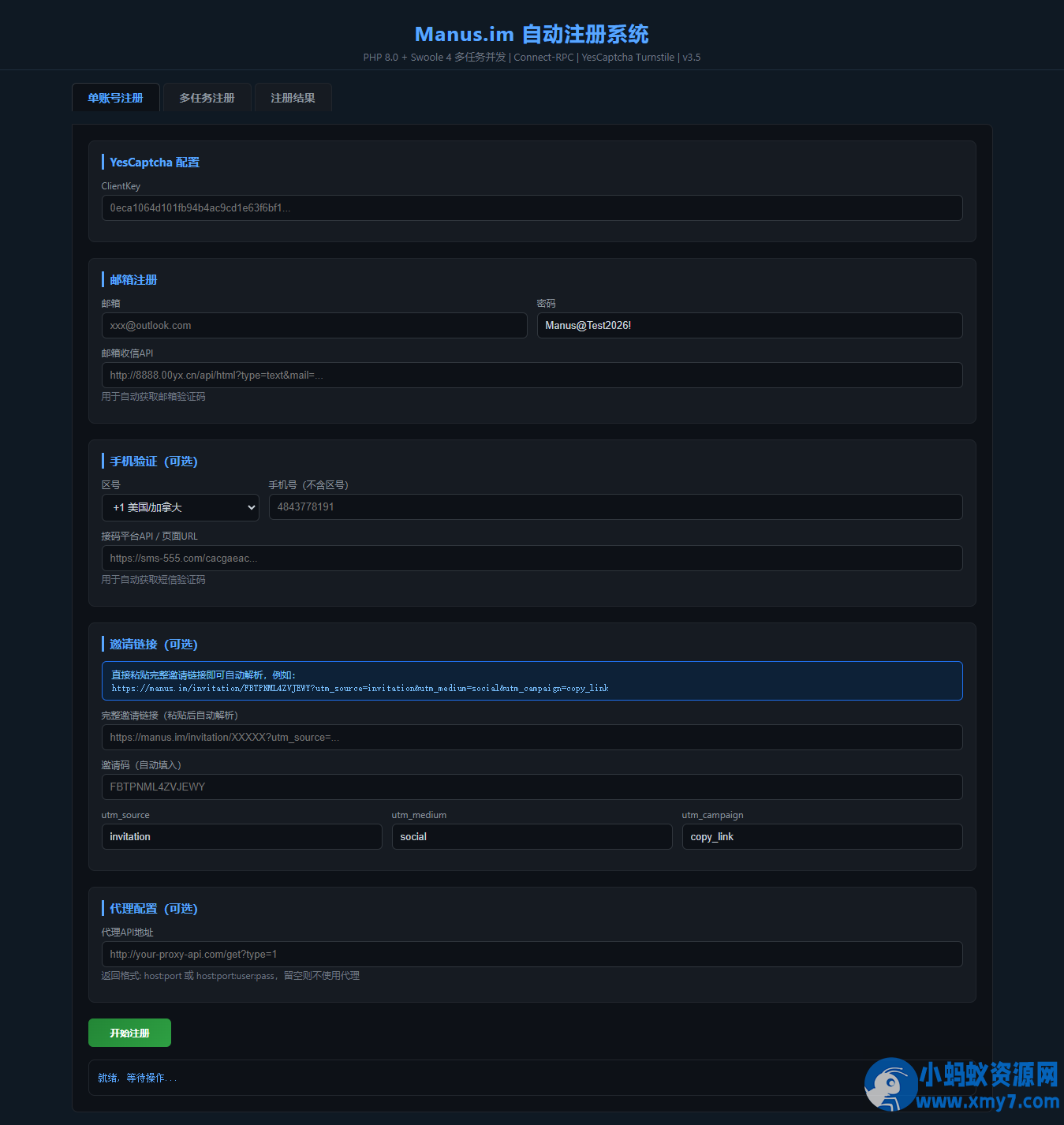Image resolution: width=1064 pixels, height=1125 pixels.
Task: Click the 邮箱收信API input field
Action: click(532, 376)
